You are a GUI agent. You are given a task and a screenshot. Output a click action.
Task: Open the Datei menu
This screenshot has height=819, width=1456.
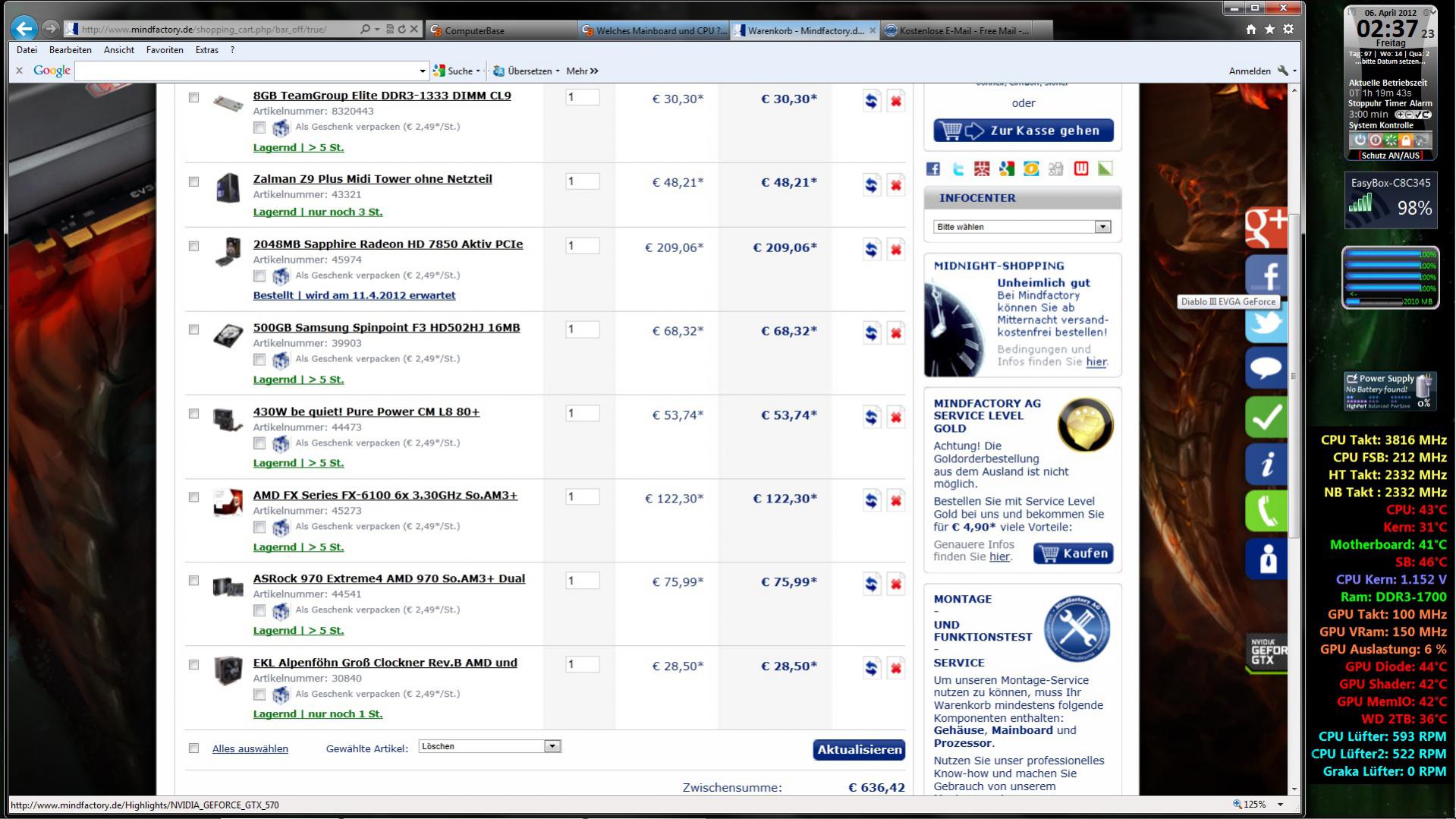pyautogui.click(x=27, y=50)
